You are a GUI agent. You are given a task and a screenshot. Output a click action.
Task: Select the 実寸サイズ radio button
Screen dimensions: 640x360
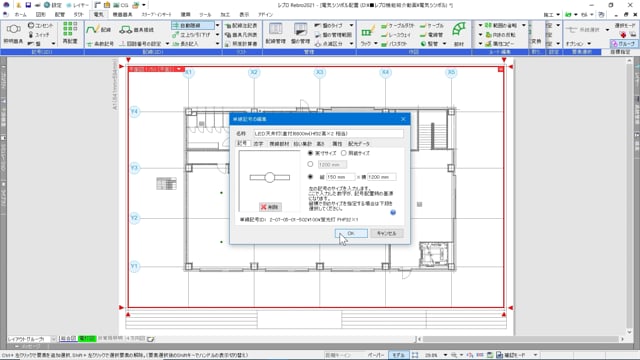coord(310,153)
